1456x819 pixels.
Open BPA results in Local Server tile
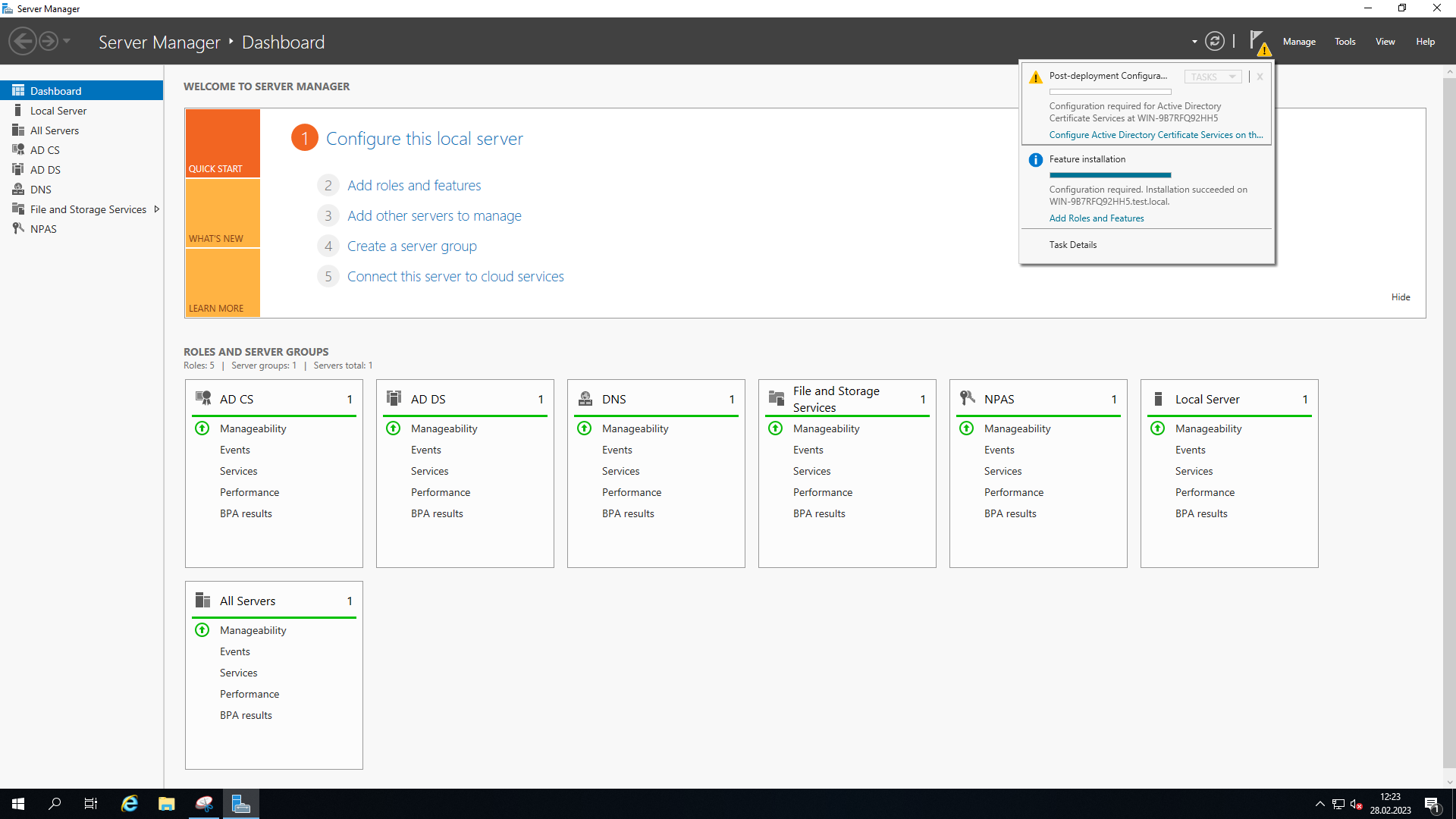[x=1201, y=513]
